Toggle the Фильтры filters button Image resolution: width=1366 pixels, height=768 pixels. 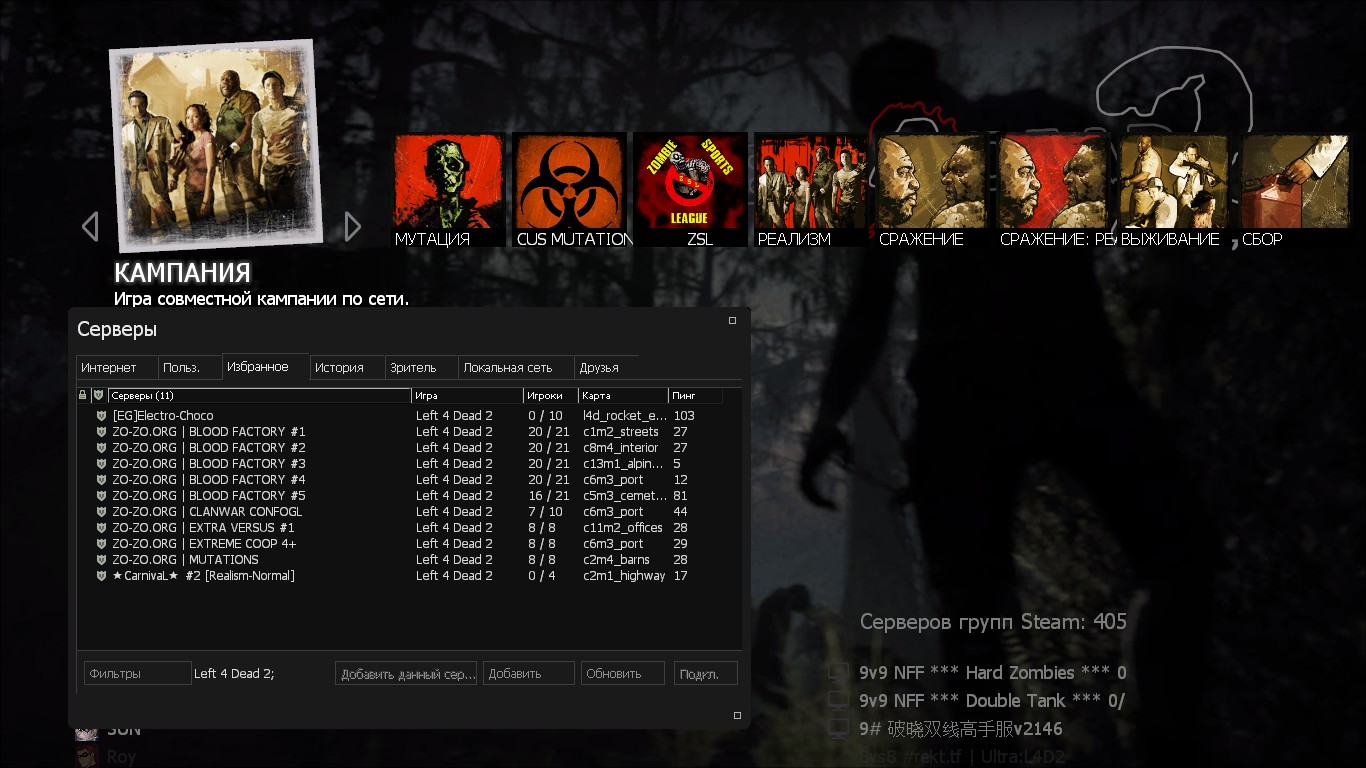coord(137,674)
